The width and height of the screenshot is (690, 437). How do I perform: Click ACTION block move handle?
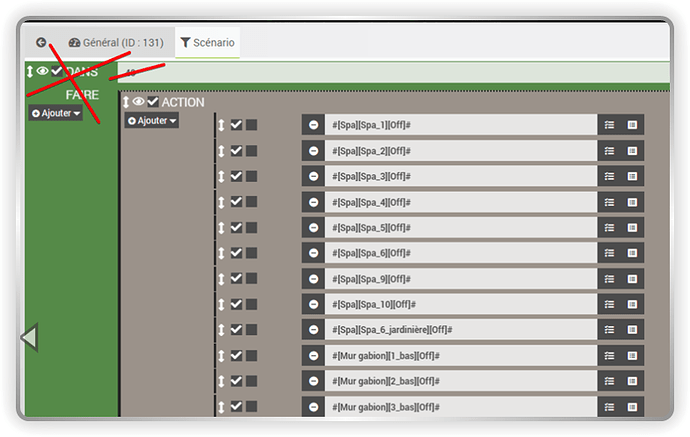click(126, 102)
